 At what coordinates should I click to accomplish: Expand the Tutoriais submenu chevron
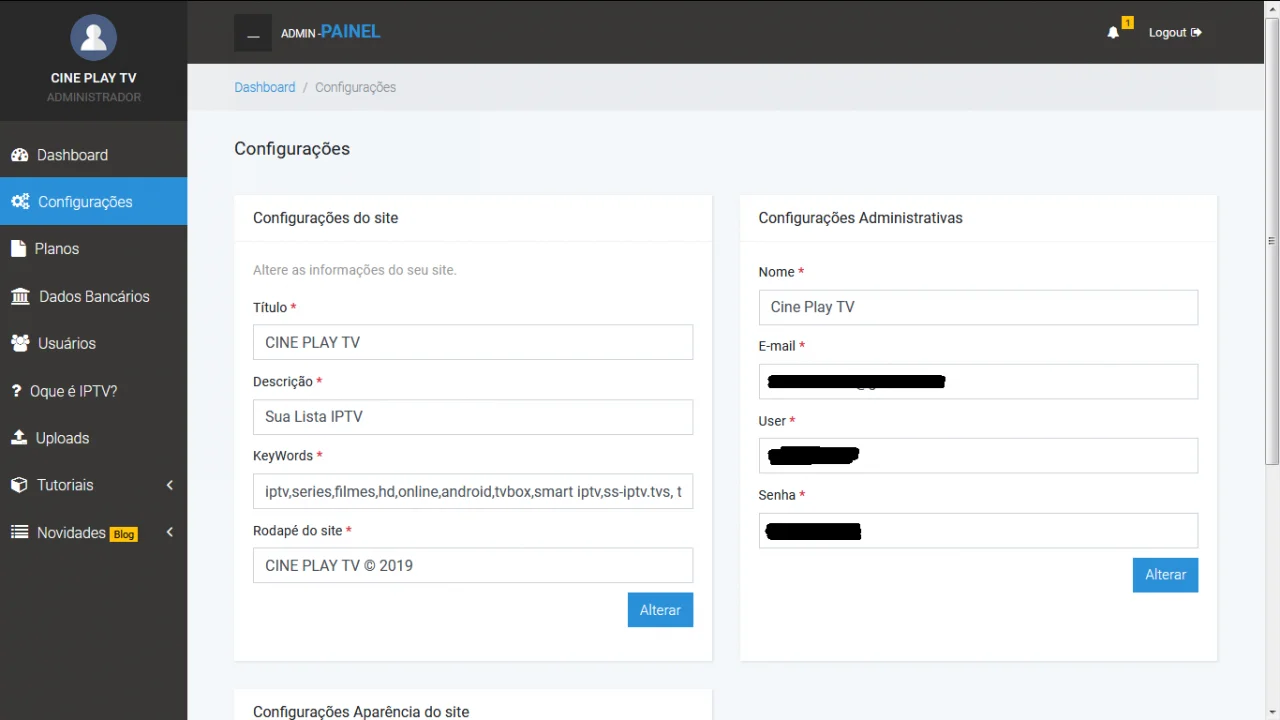tap(169, 485)
